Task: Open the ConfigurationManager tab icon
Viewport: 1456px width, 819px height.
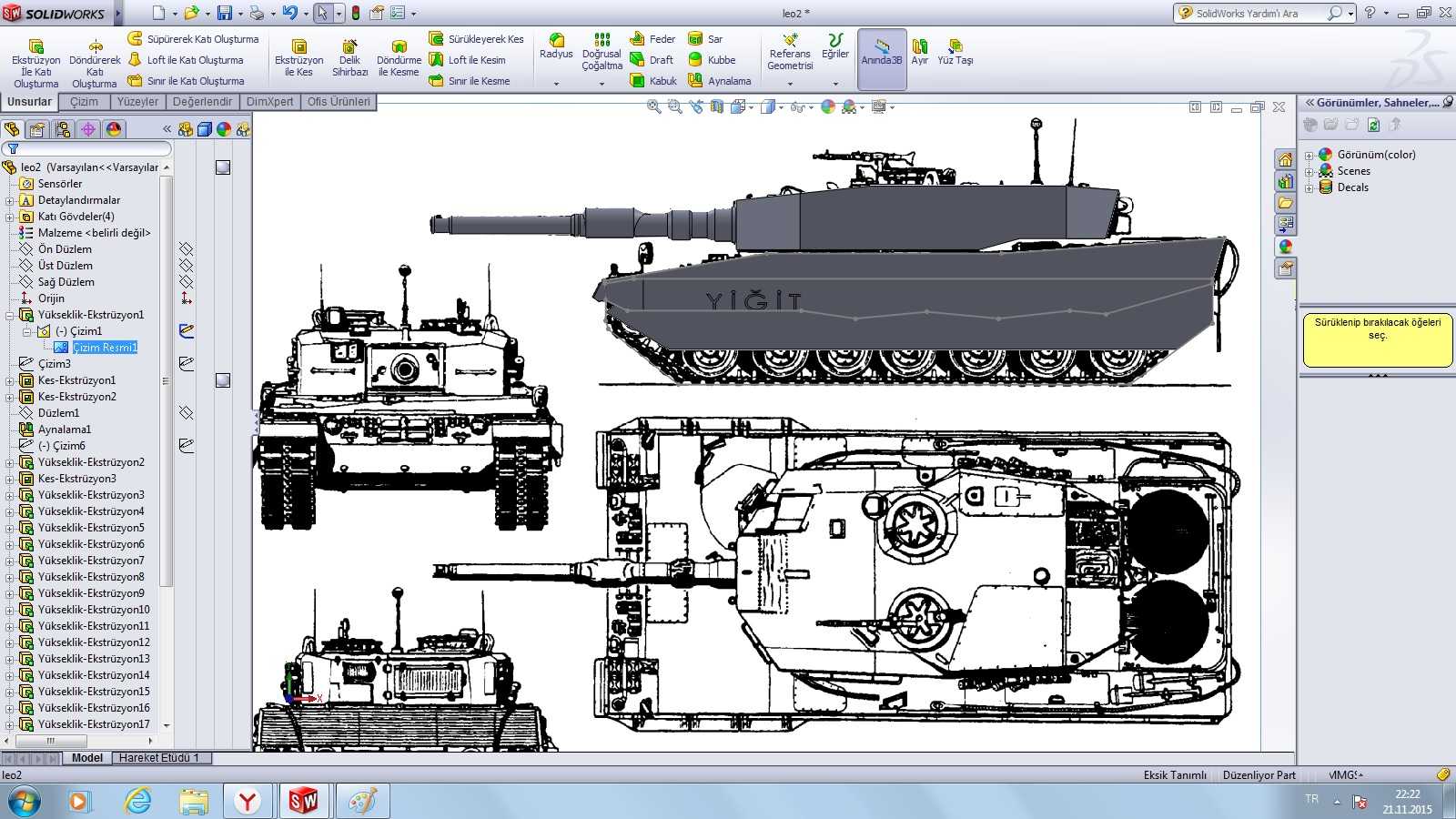Action: (63, 129)
